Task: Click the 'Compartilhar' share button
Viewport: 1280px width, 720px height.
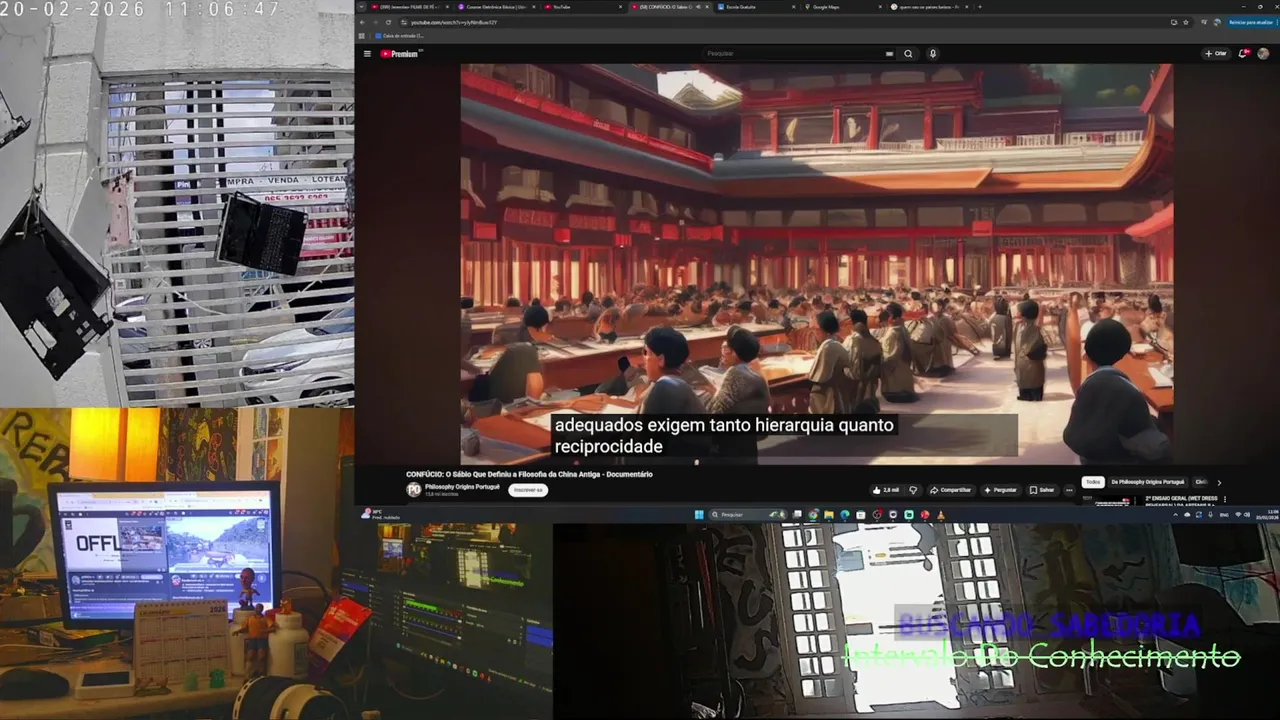Action: pyautogui.click(x=950, y=490)
